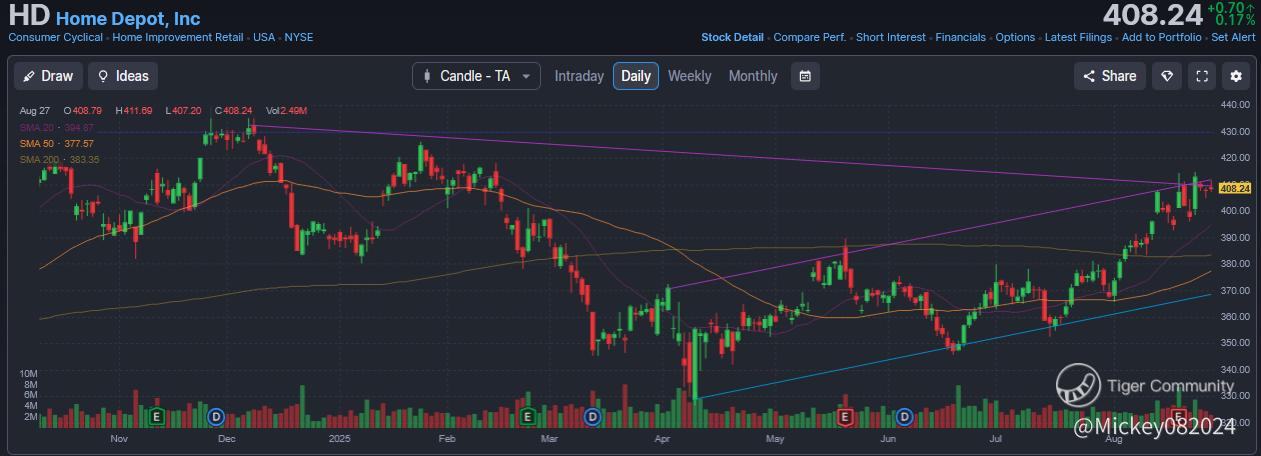Open chart settings gear

coord(1237,76)
